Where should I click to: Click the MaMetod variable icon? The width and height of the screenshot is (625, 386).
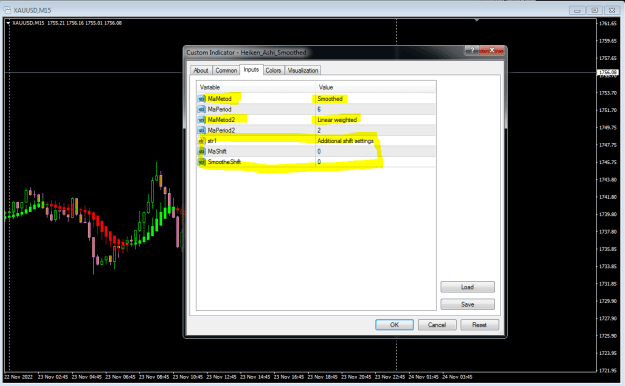[202, 98]
